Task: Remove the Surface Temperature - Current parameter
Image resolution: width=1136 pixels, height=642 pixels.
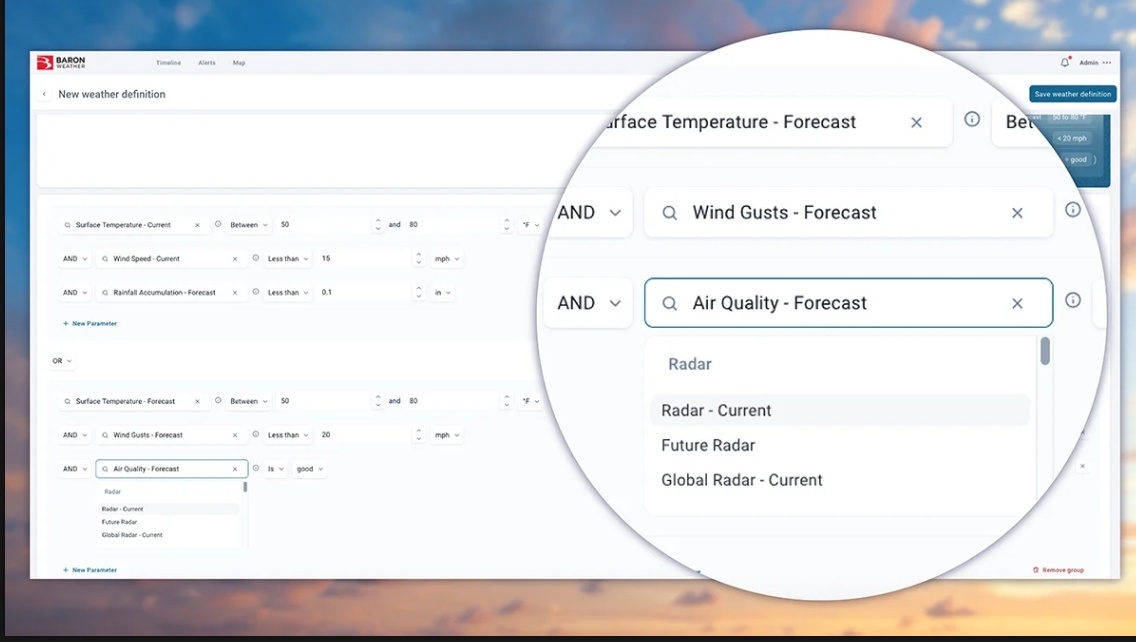Action: tap(198, 225)
